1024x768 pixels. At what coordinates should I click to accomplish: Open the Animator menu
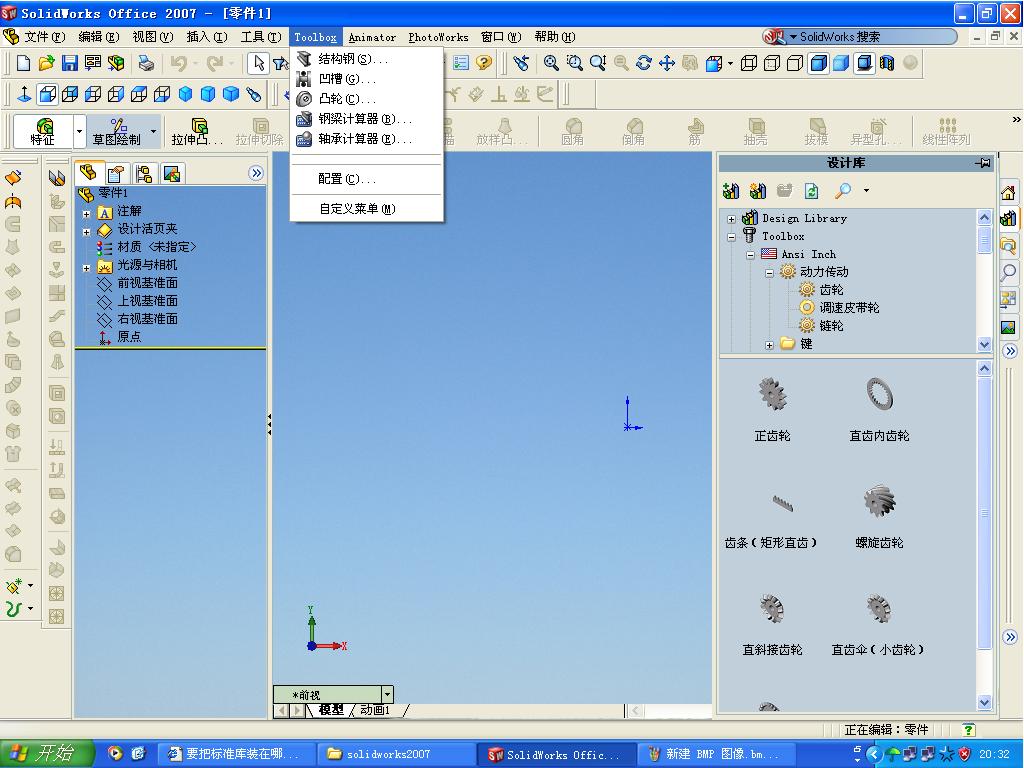pos(372,37)
